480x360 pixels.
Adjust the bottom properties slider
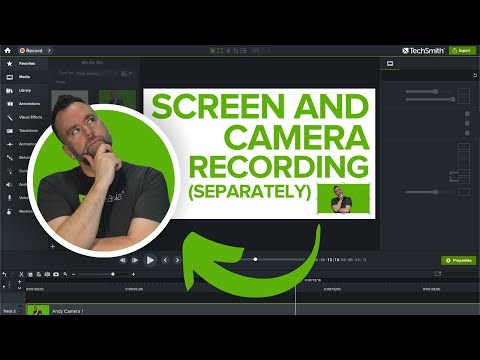point(435,192)
